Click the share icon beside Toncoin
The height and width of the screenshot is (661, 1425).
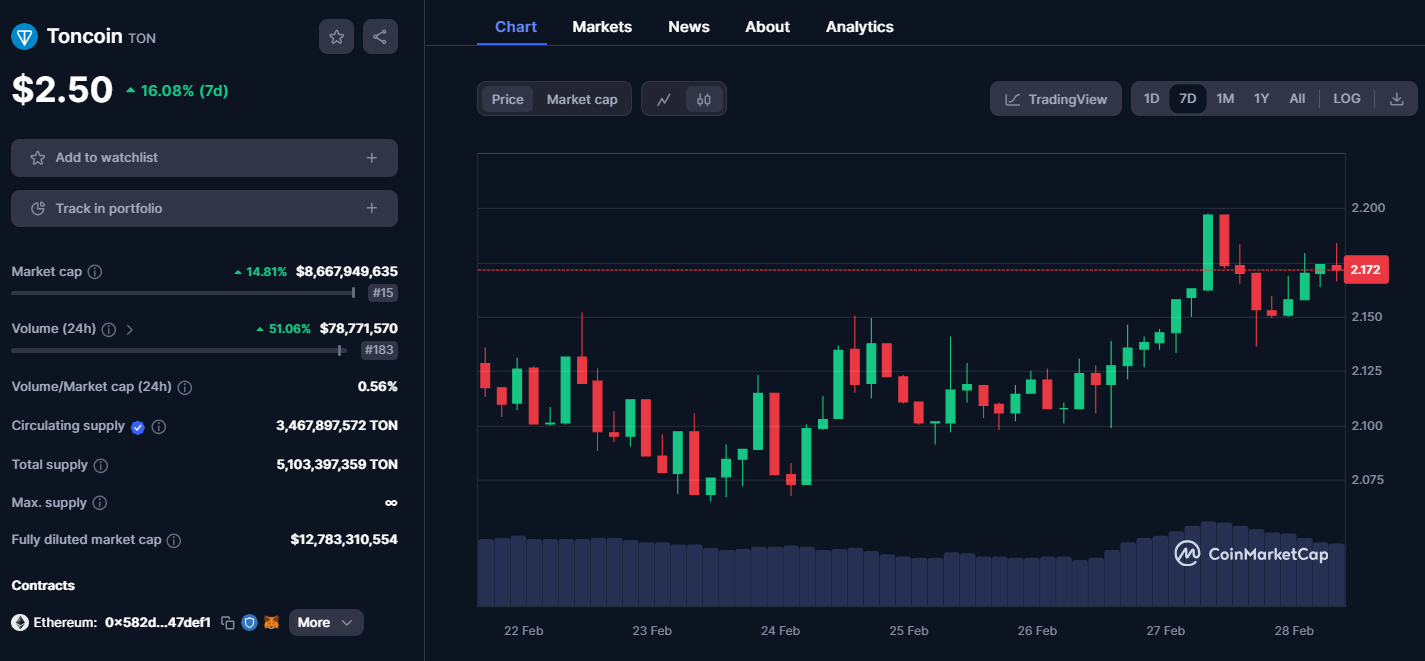(380, 37)
